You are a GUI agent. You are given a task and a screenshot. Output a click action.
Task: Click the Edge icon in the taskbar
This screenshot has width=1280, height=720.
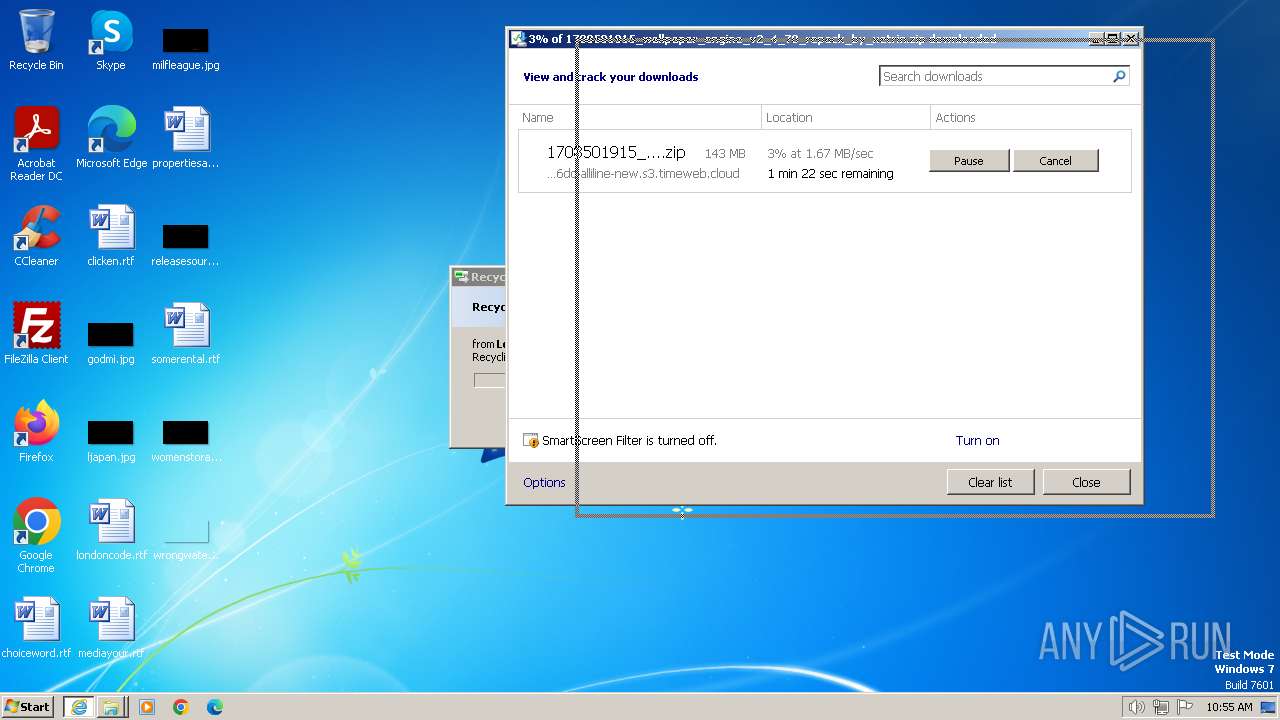tap(215, 707)
